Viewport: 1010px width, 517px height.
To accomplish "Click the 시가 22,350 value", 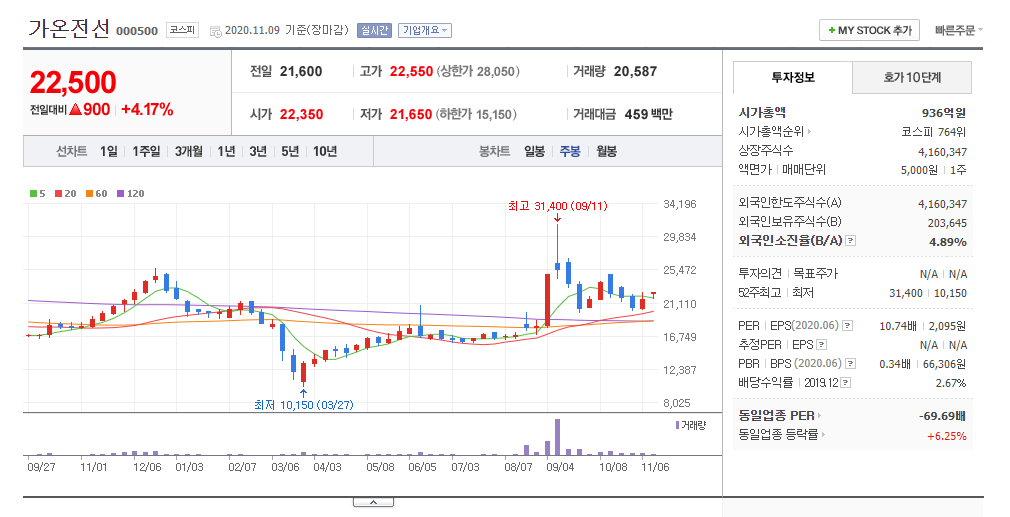I will [x=301, y=115].
